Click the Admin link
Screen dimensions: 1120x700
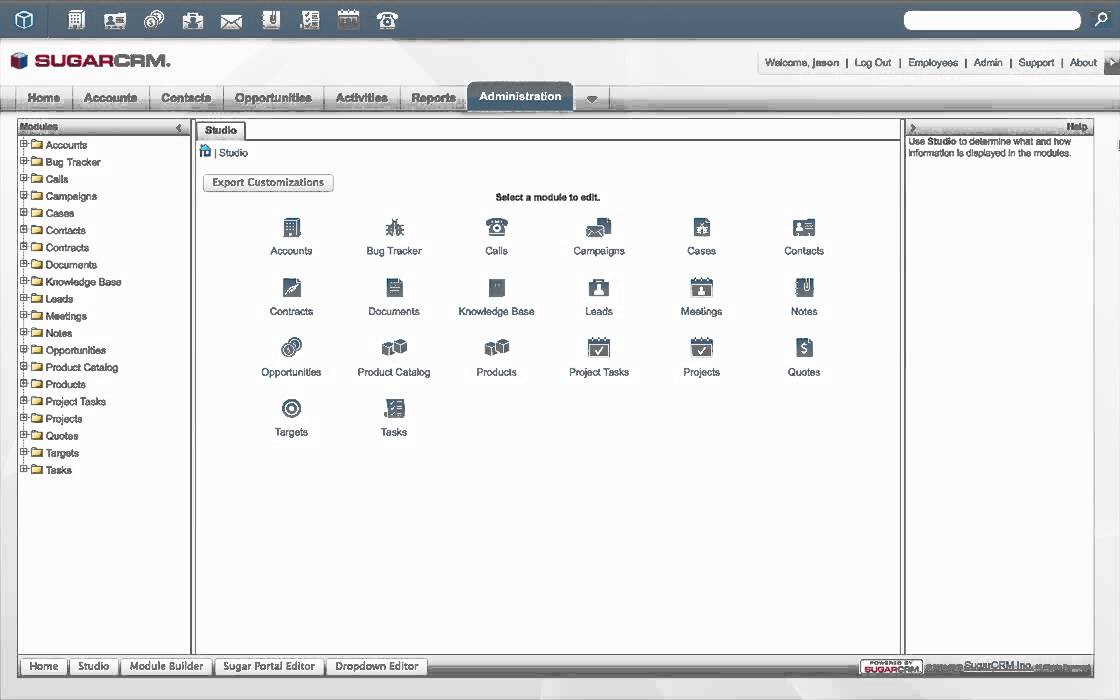tap(988, 63)
